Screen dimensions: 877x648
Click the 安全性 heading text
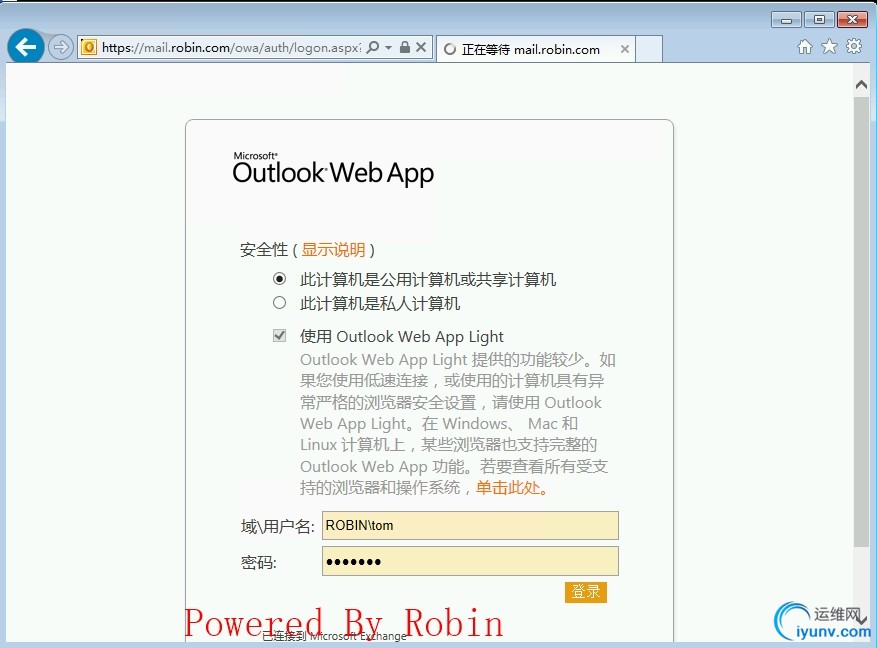click(264, 249)
